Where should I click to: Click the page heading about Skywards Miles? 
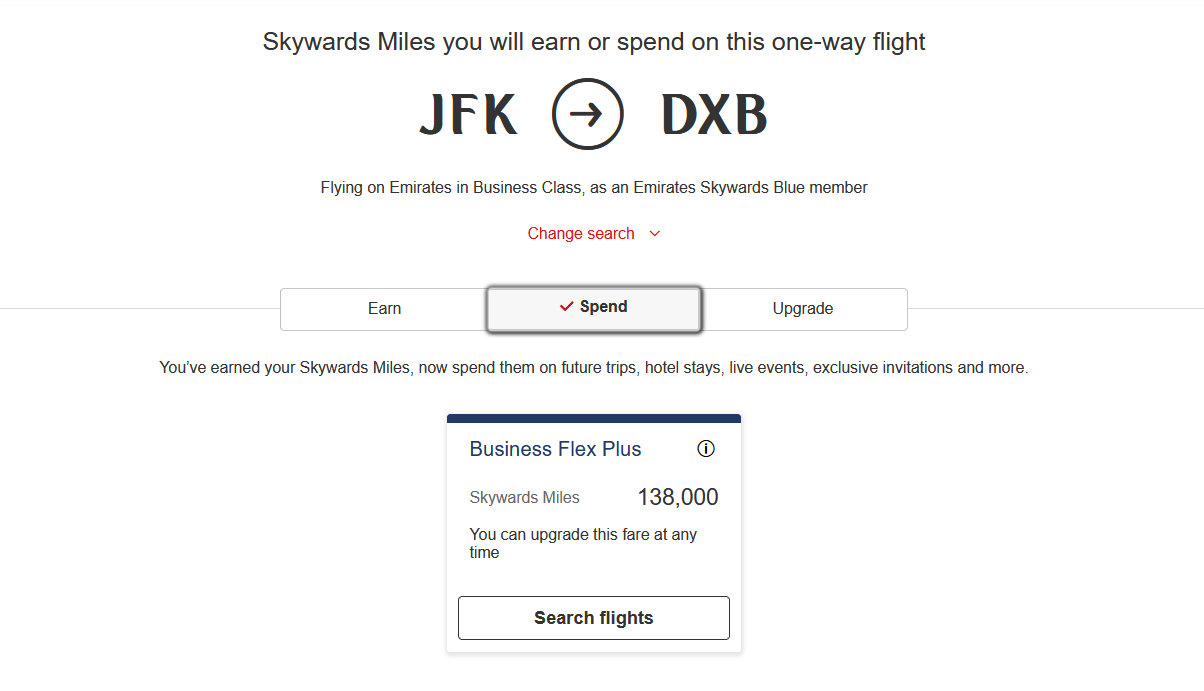(x=594, y=42)
